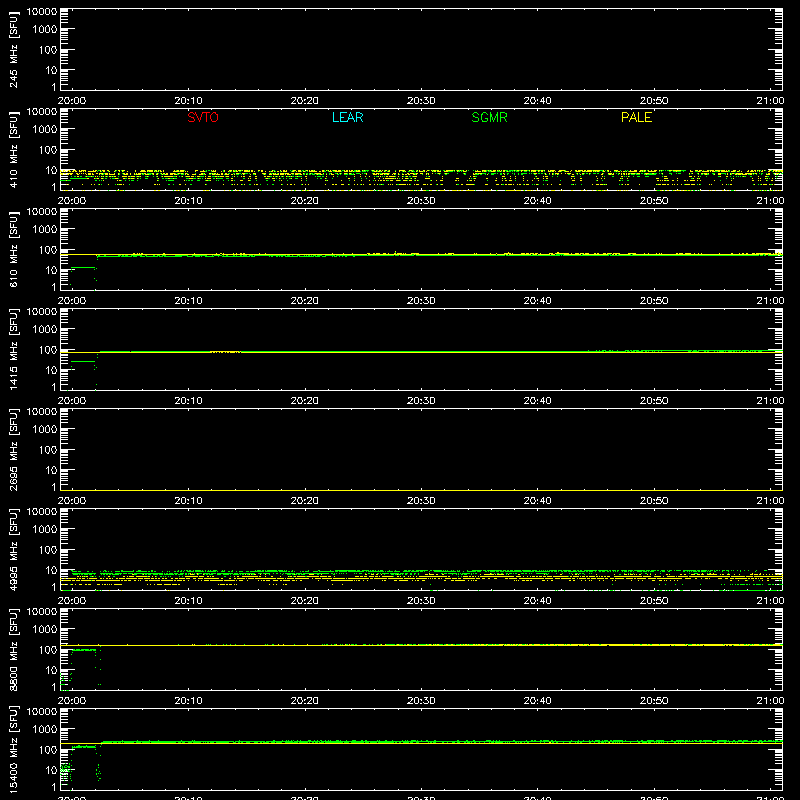This screenshot has height=800, width=800.
Task: Click 20:50 time label under 2695 MHz plot
Action: [654, 501]
